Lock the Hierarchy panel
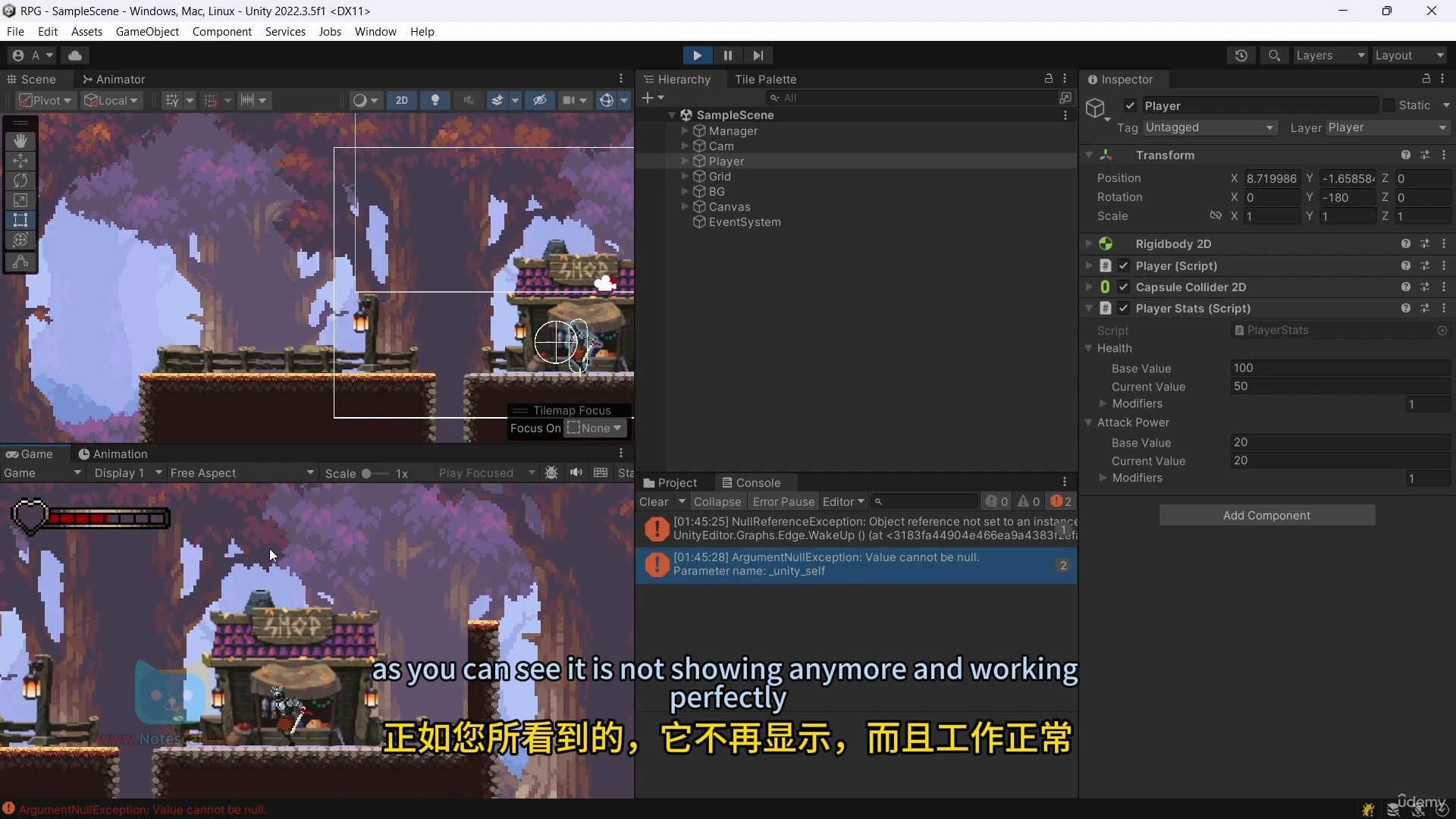The image size is (1456, 819). click(x=1049, y=79)
